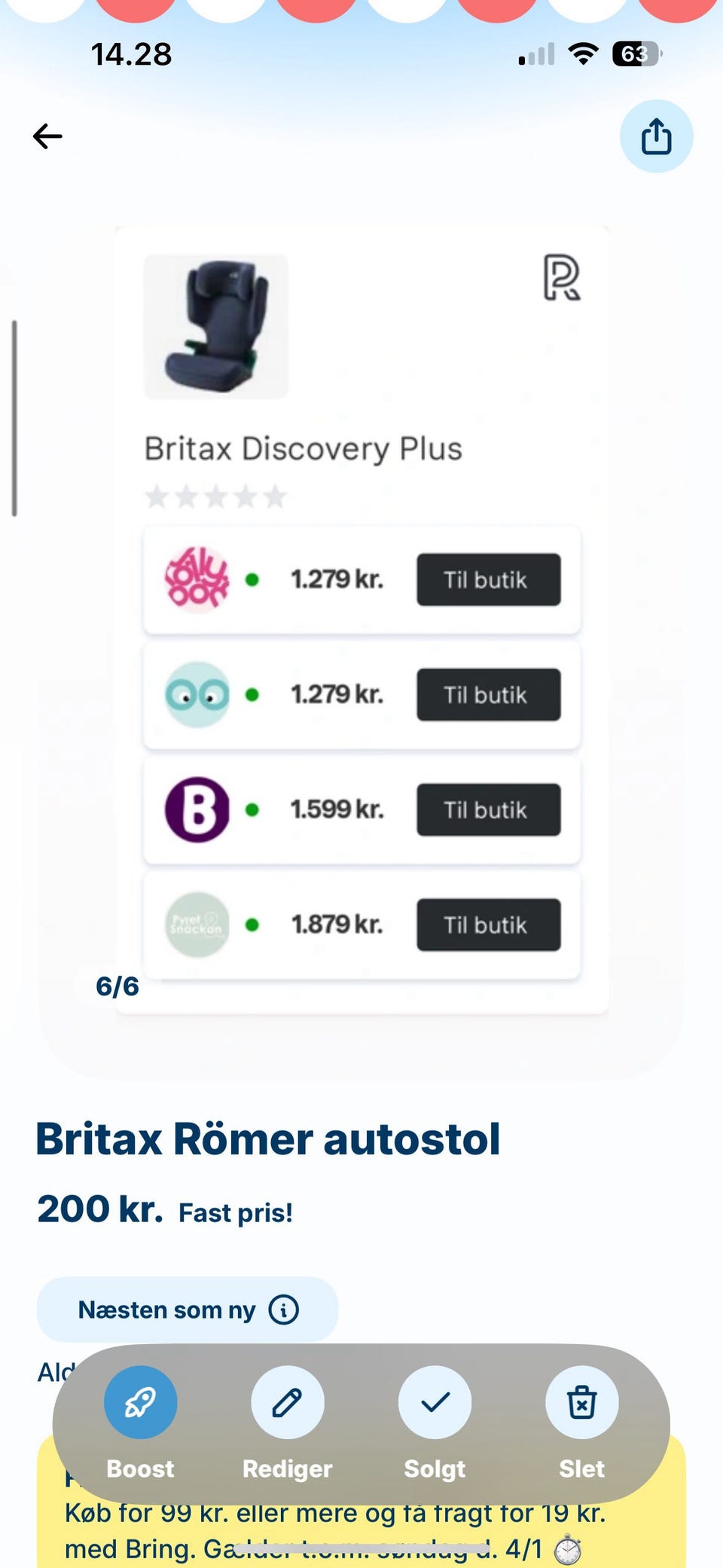This screenshot has height=1568, width=723.
Task: Tap the back arrow icon
Action: (x=47, y=136)
